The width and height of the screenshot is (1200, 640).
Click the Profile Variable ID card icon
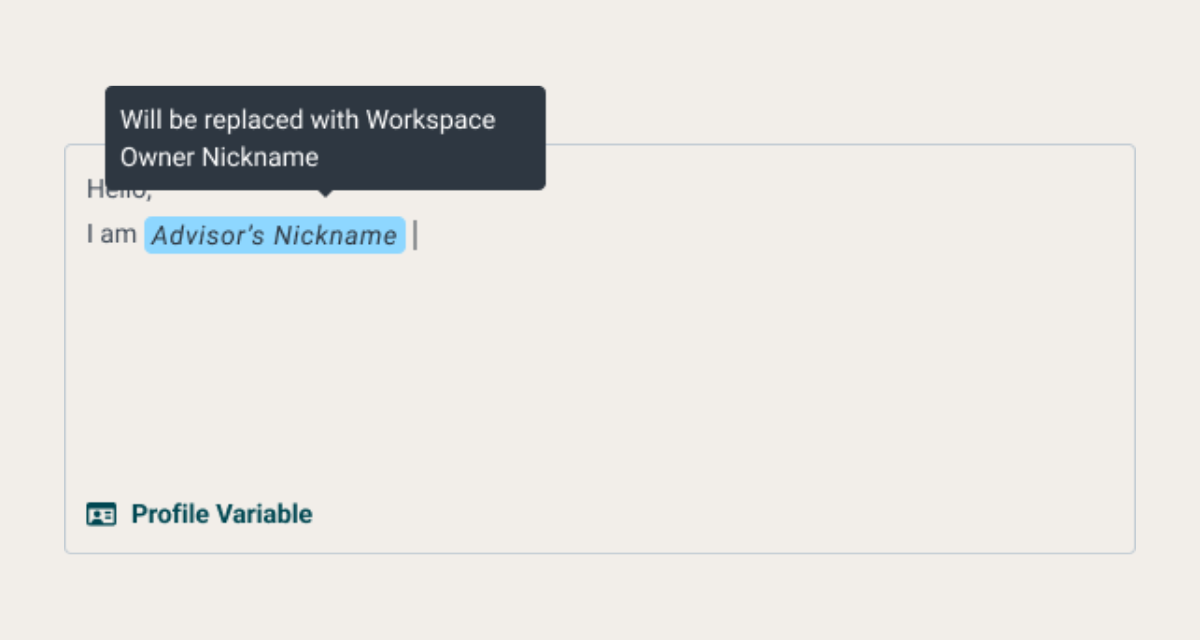(x=101, y=514)
